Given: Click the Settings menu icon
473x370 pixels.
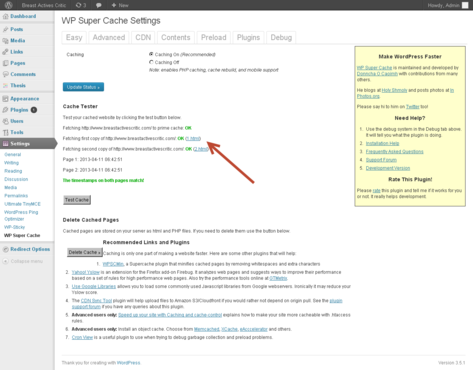Looking at the screenshot, I should pos(5,144).
